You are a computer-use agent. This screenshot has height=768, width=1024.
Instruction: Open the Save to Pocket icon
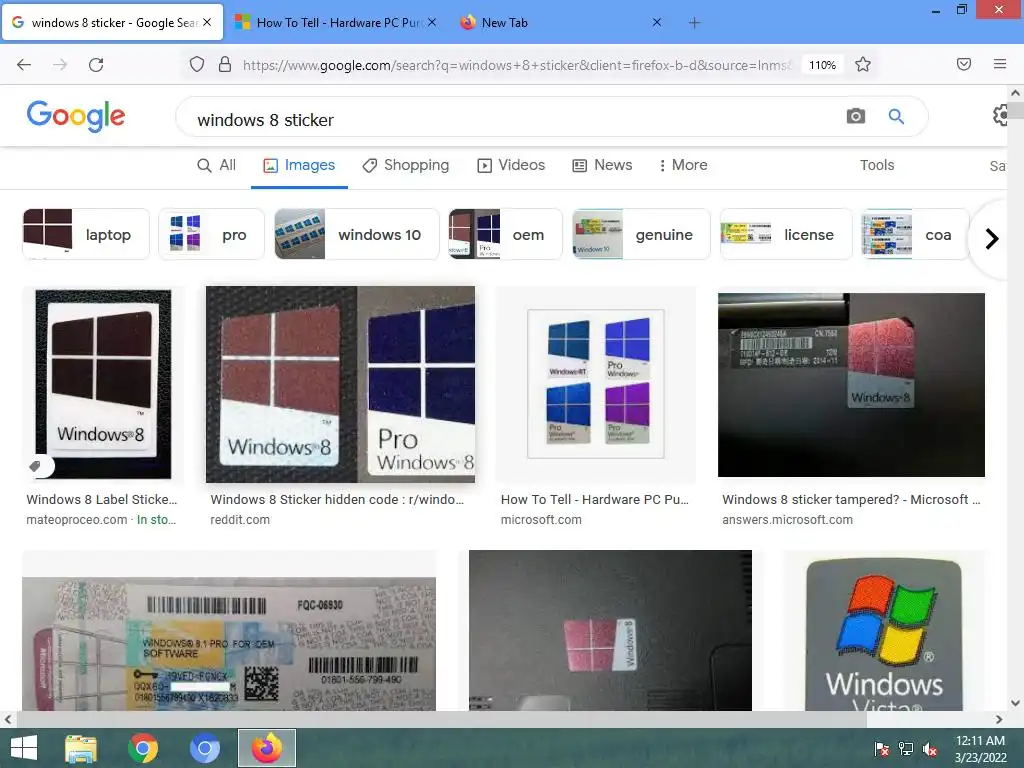pyautogui.click(x=964, y=64)
